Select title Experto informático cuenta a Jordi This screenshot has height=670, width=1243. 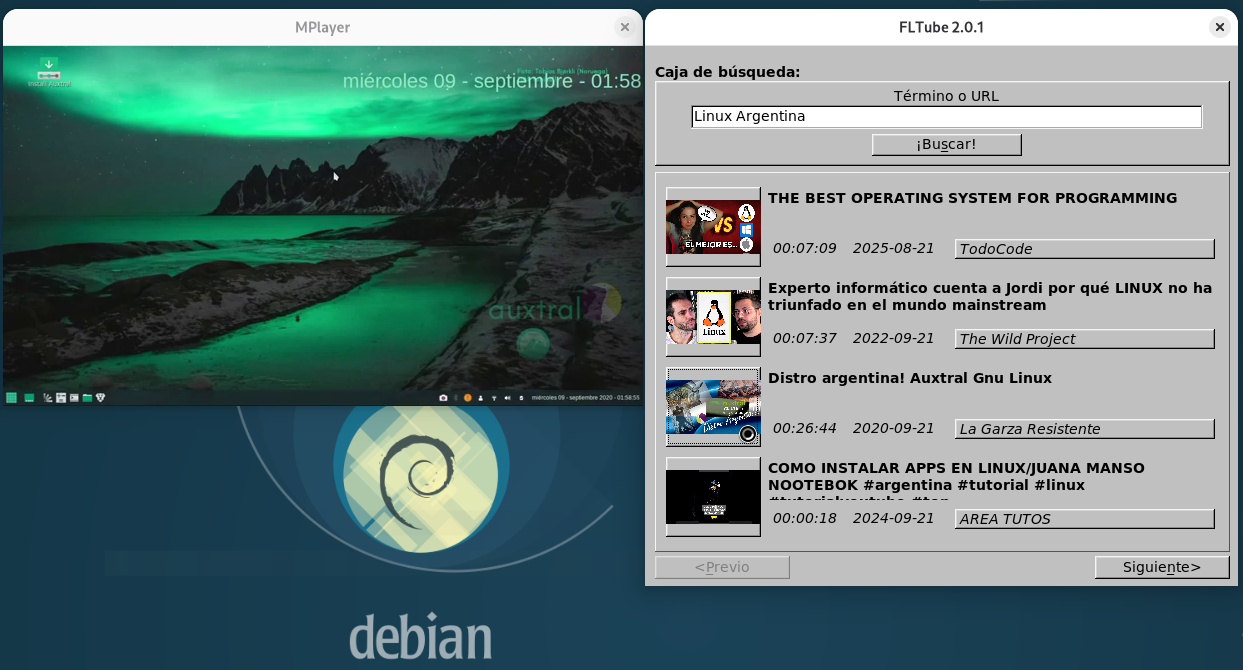(x=990, y=296)
